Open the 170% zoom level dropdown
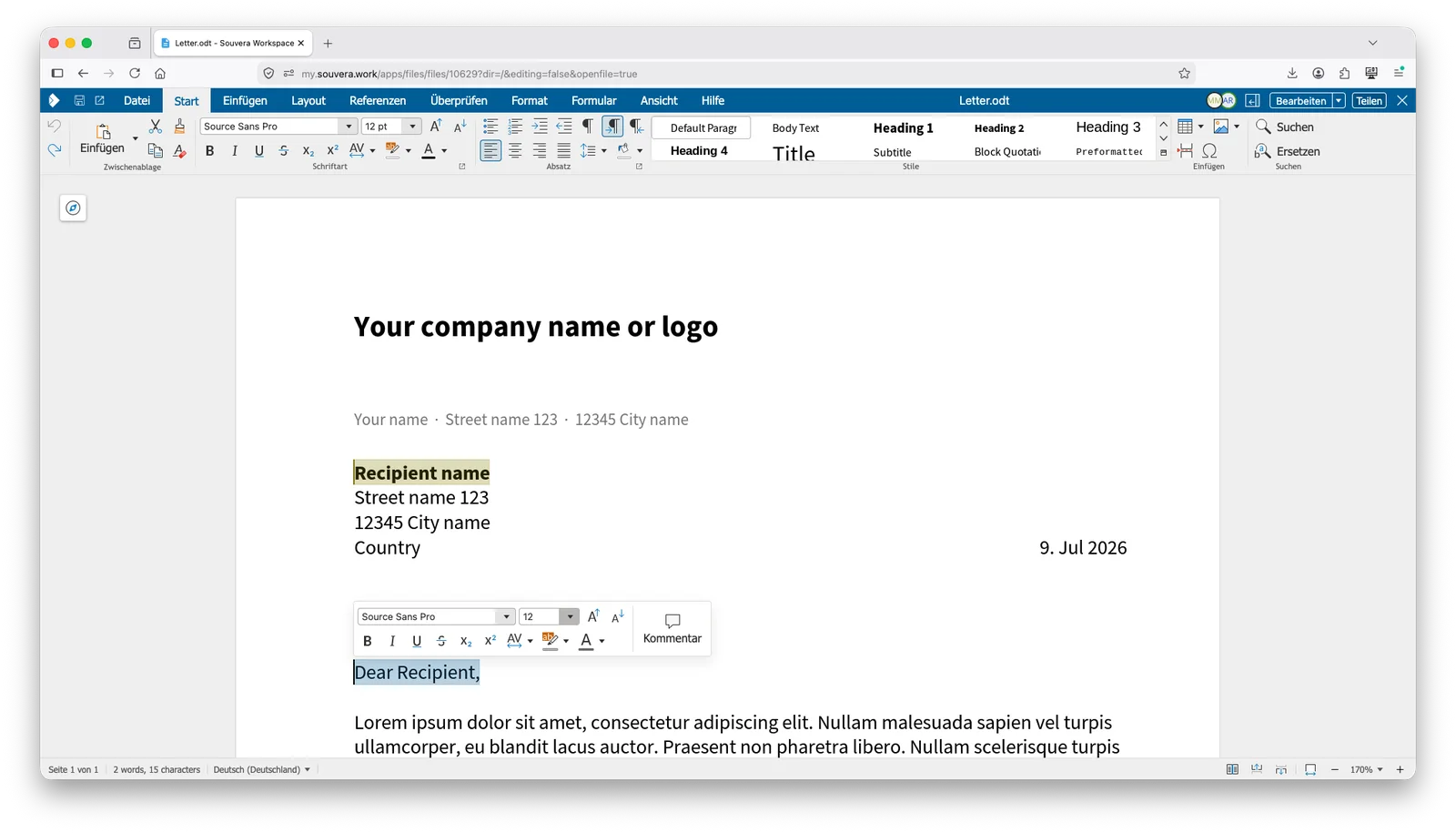Screen dimensions: 1456x833 (1366, 769)
